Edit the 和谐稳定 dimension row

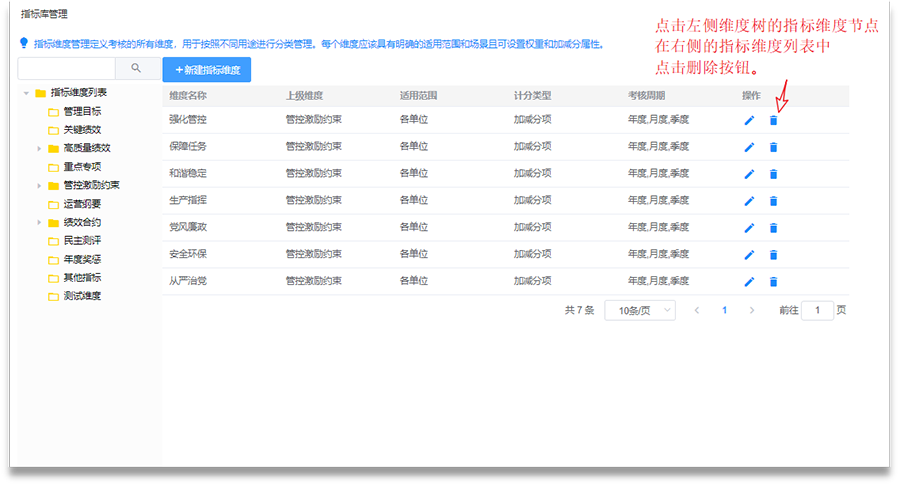749,174
